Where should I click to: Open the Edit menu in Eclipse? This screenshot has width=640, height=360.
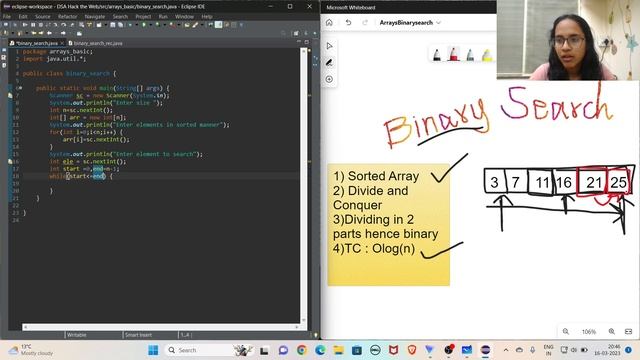(23, 16)
